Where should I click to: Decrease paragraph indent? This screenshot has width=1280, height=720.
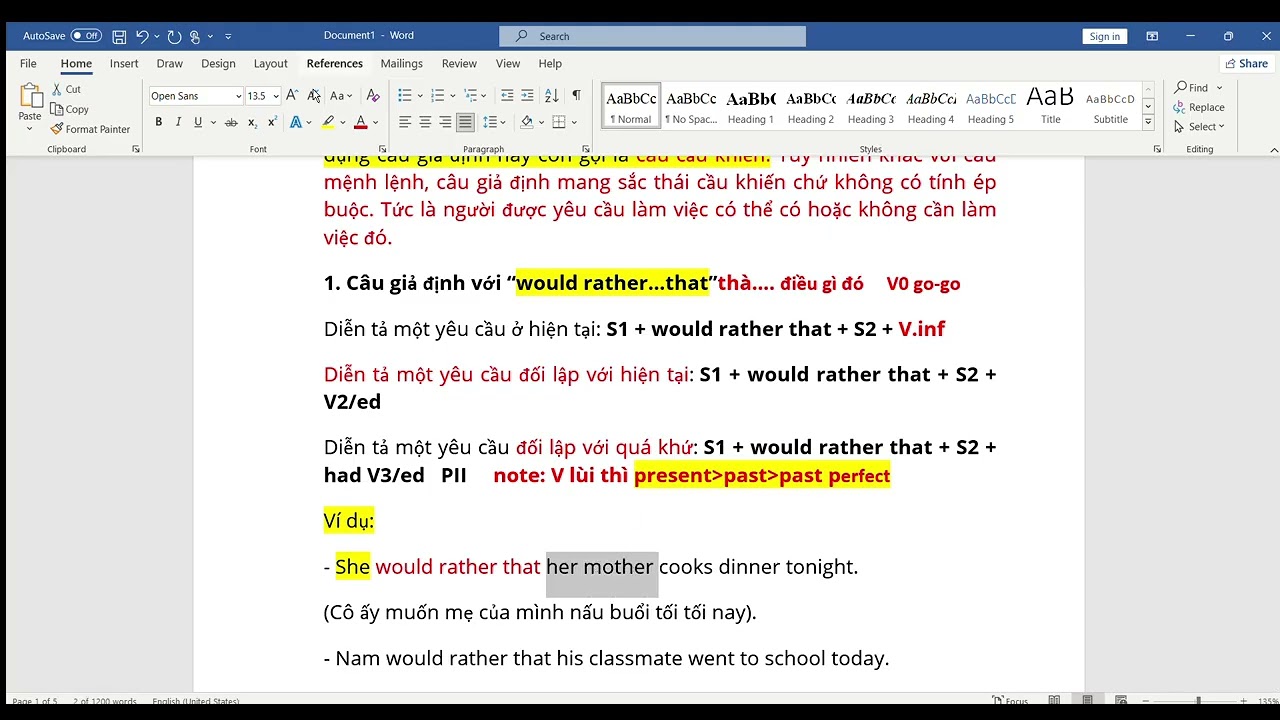507,95
